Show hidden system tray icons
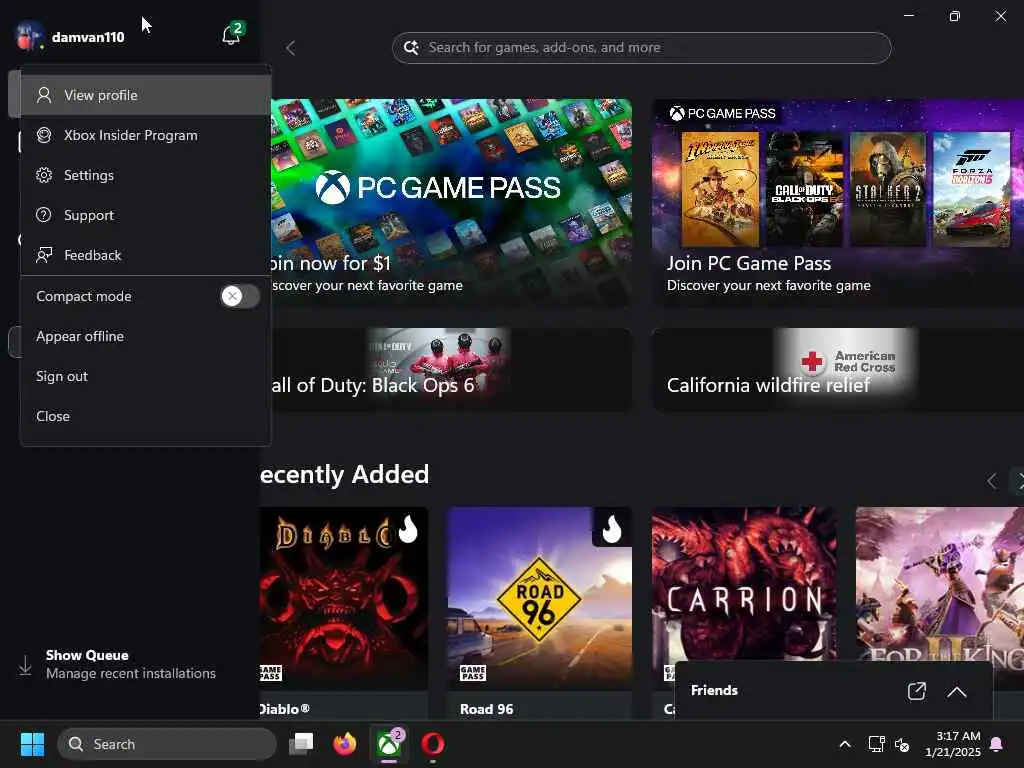This screenshot has width=1024, height=768. tap(844, 744)
